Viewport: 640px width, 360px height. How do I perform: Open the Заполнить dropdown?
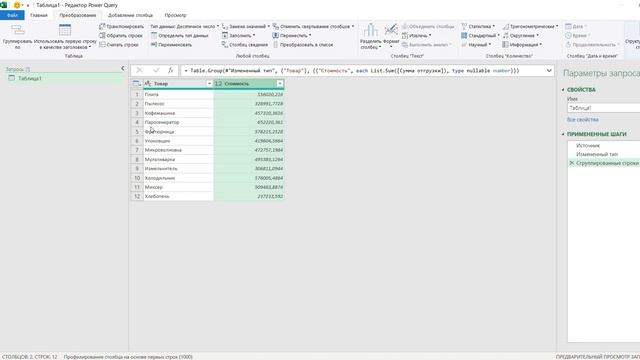(x=238, y=36)
